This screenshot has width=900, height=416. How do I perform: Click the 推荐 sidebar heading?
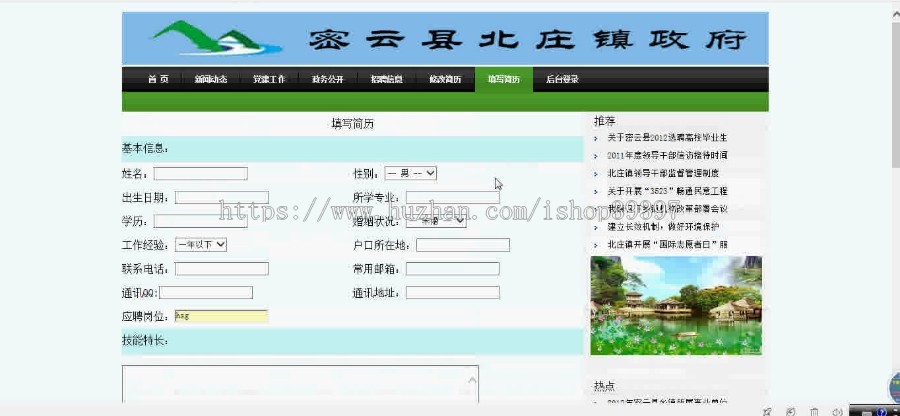click(x=604, y=120)
